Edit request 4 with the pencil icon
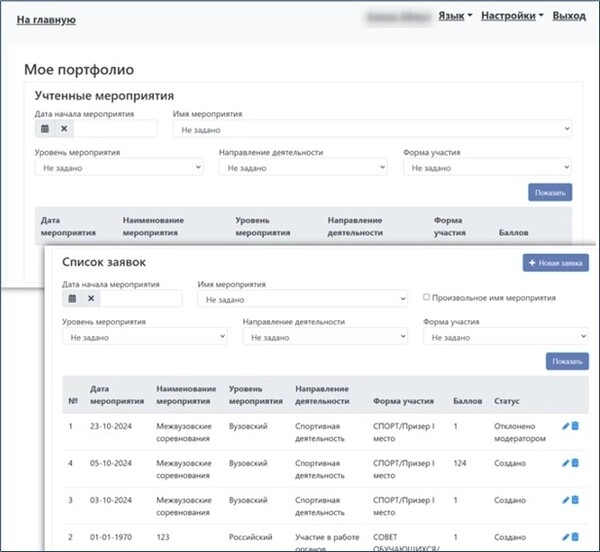 566,463
